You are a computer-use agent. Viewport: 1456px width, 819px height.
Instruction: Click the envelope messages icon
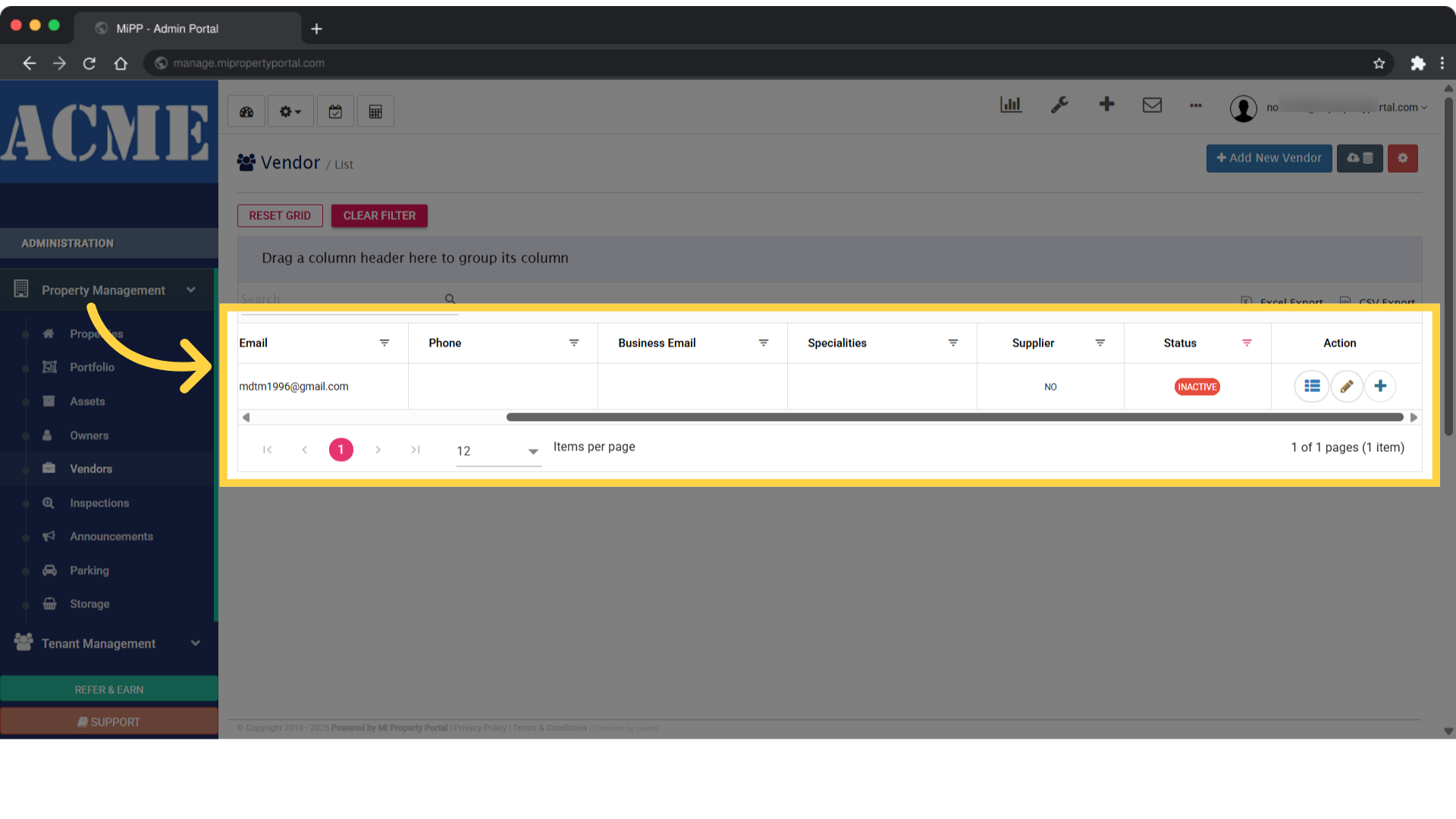1152,105
